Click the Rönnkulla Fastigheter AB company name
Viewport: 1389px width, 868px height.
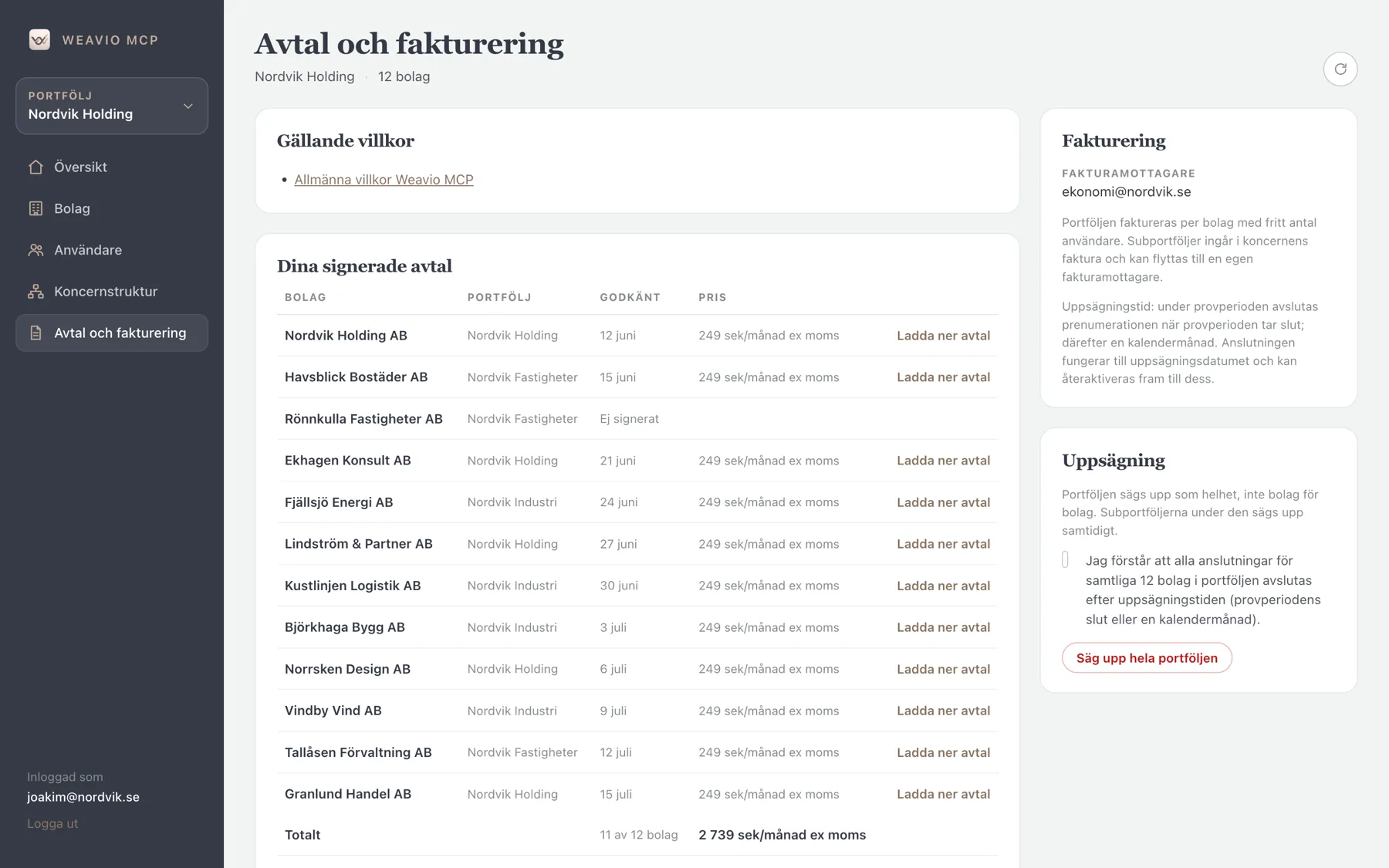tap(363, 419)
